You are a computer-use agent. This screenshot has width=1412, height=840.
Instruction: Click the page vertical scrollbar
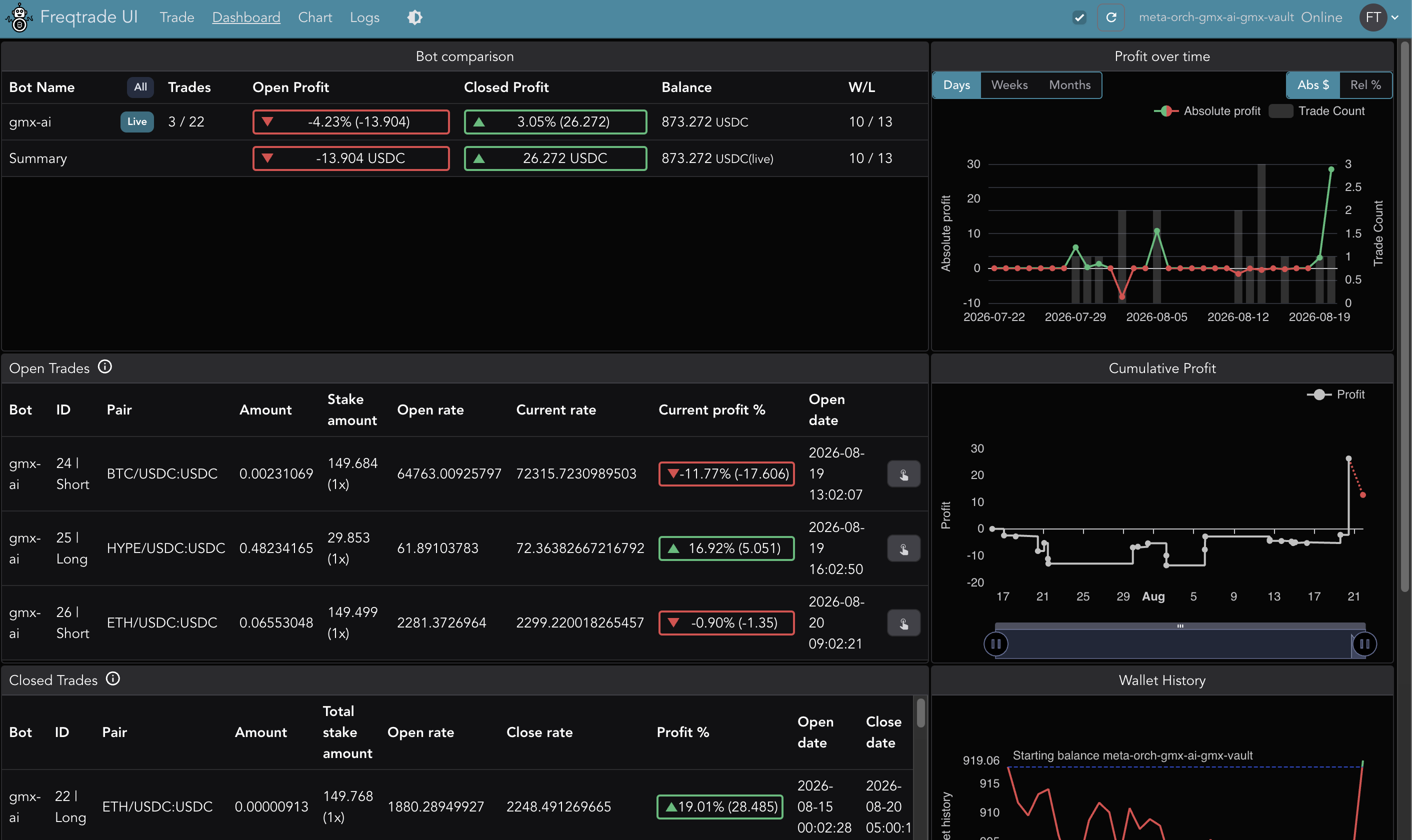pyautogui.click(x=1404, y=317)
